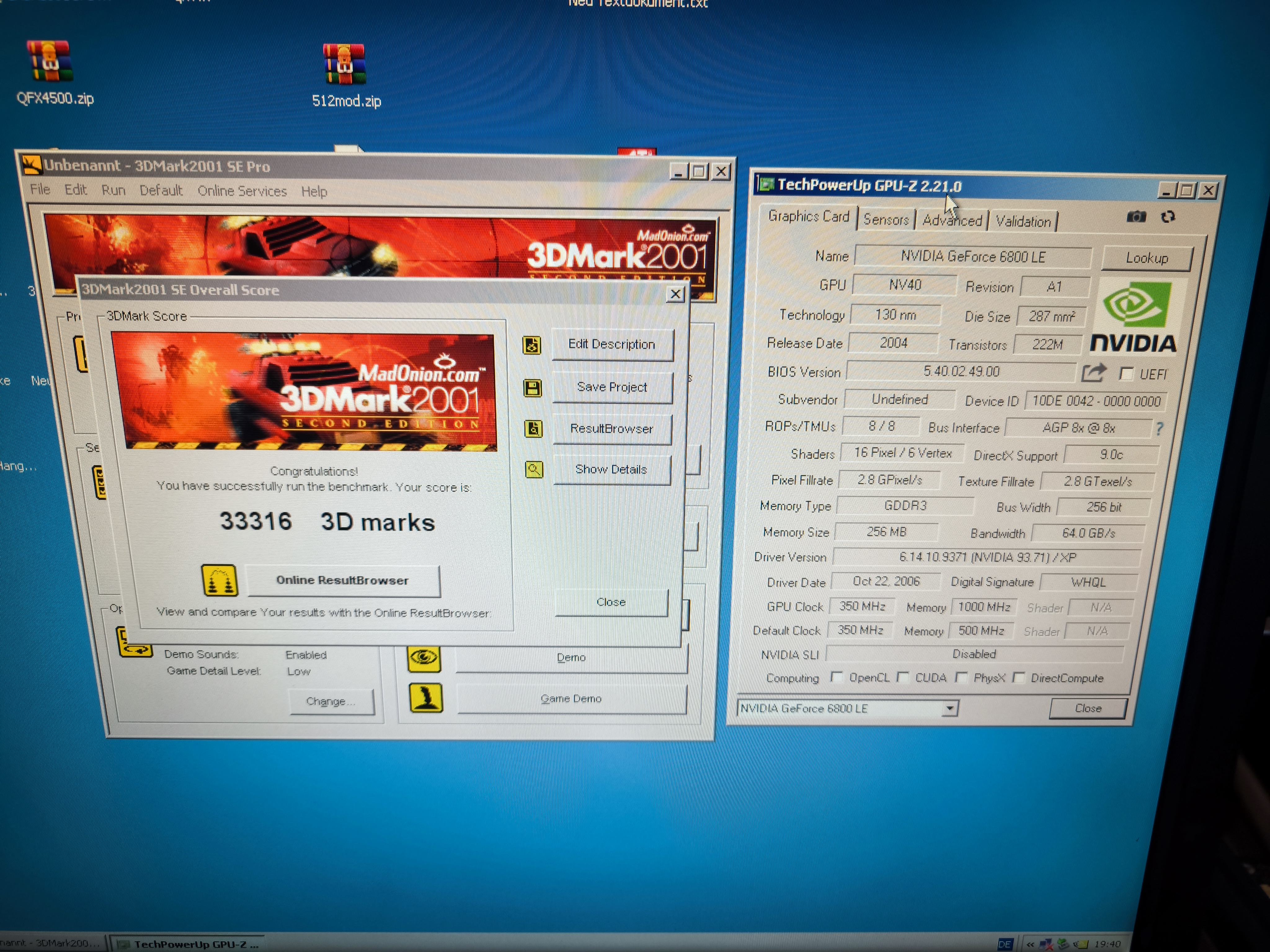
Task: Click the yellow Online ResultBrowser icon
Action: click(x=219, y=580)
